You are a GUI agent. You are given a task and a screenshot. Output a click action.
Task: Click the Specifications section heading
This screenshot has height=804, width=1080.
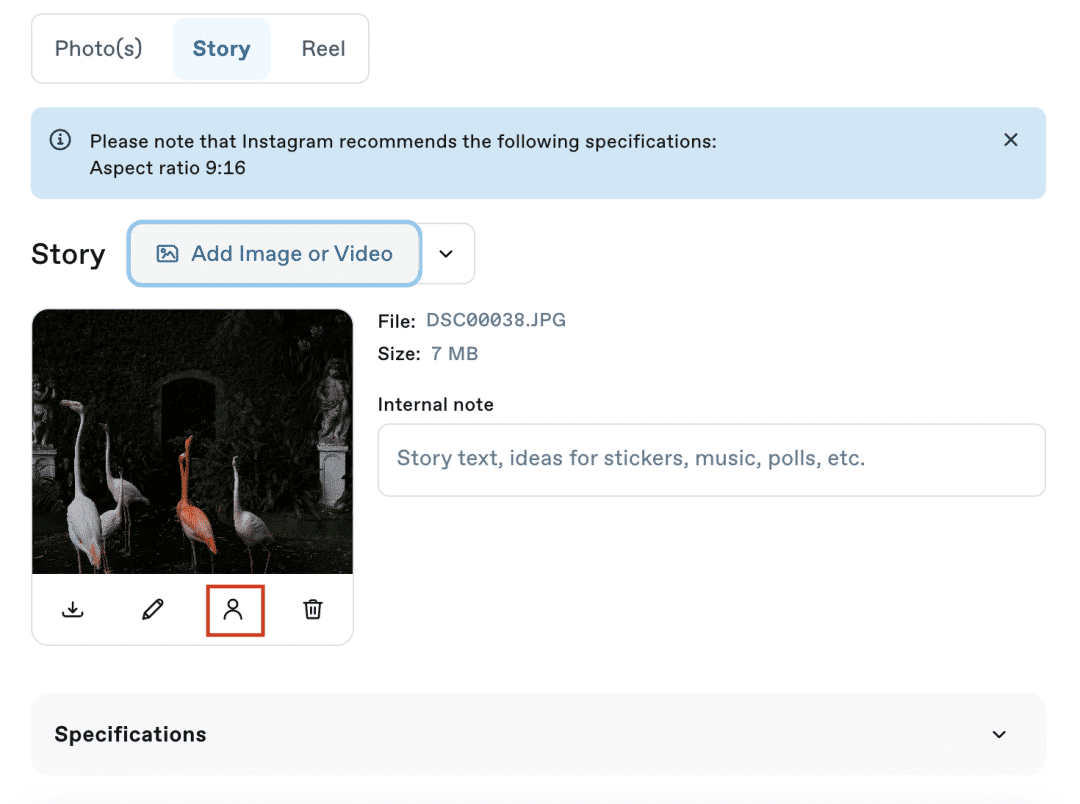130,735
